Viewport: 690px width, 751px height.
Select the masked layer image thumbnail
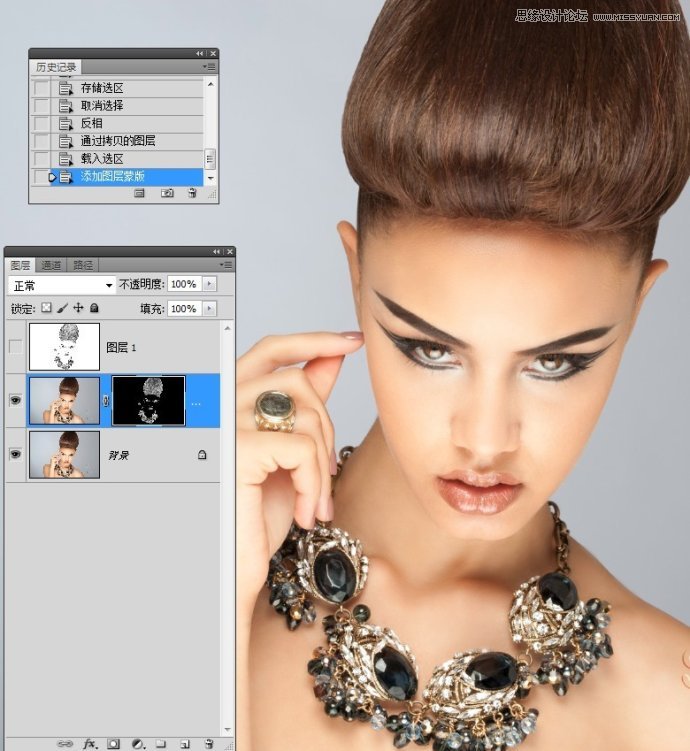64,400
